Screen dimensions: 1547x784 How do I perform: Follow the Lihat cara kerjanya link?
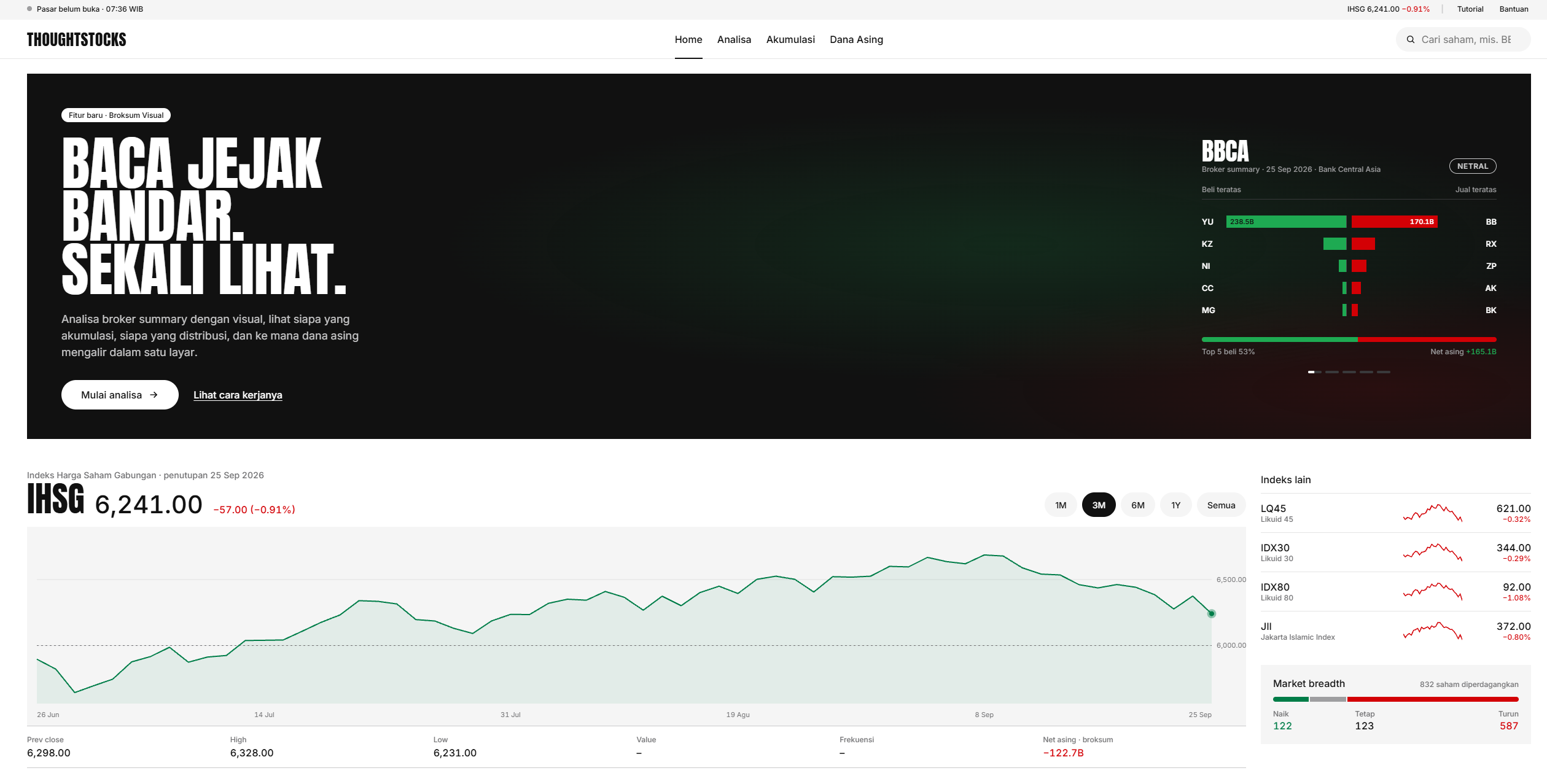(238, 395)
